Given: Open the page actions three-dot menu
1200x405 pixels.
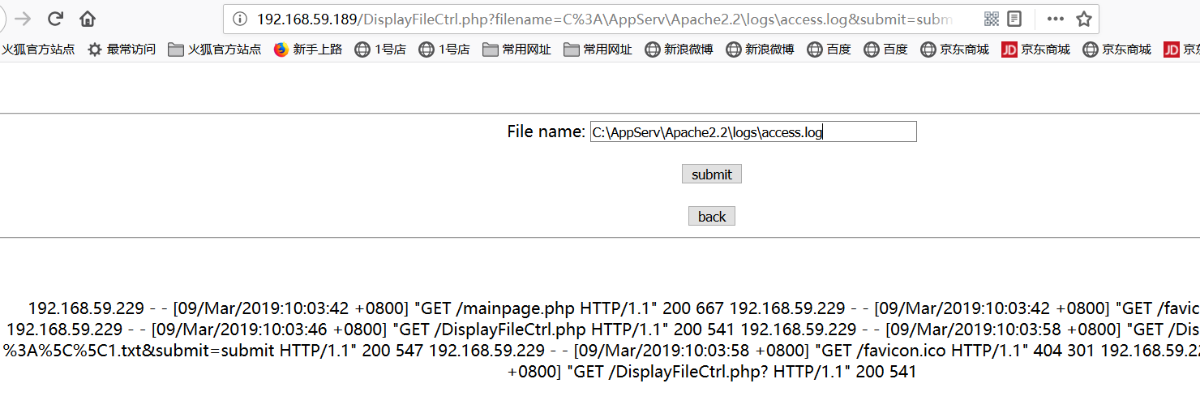Looking at the screenshot, I should coord(1056,19).
